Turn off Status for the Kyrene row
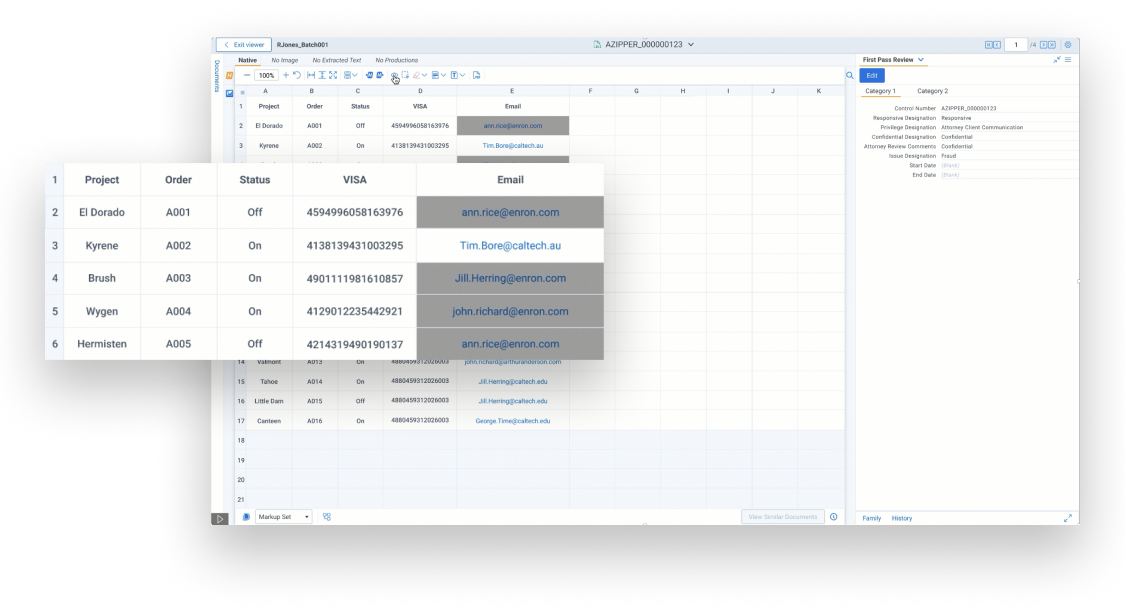Viewport: 1125px width, 614px height. [254, 245]
